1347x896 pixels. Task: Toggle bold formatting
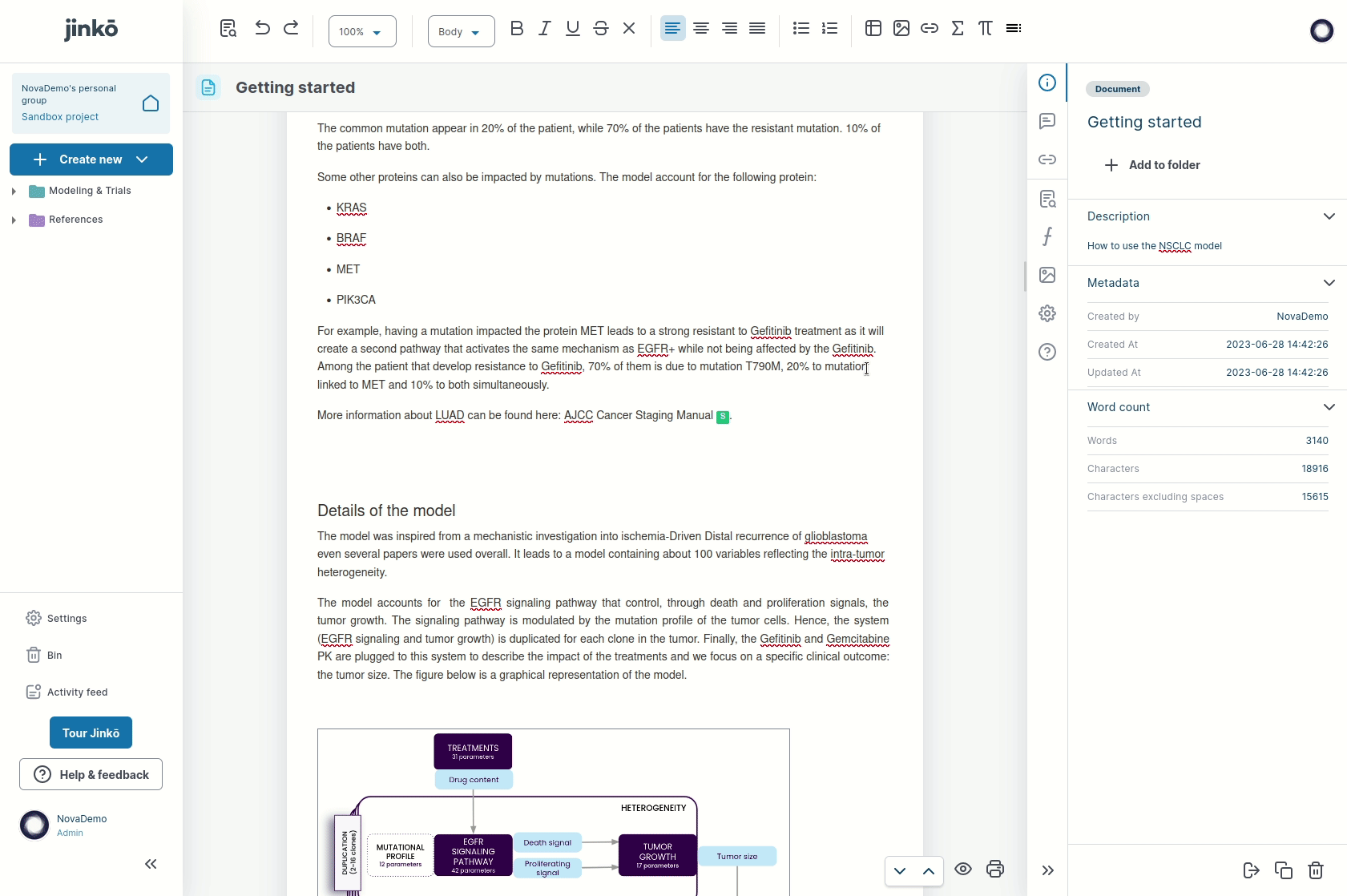click(517, 29)
